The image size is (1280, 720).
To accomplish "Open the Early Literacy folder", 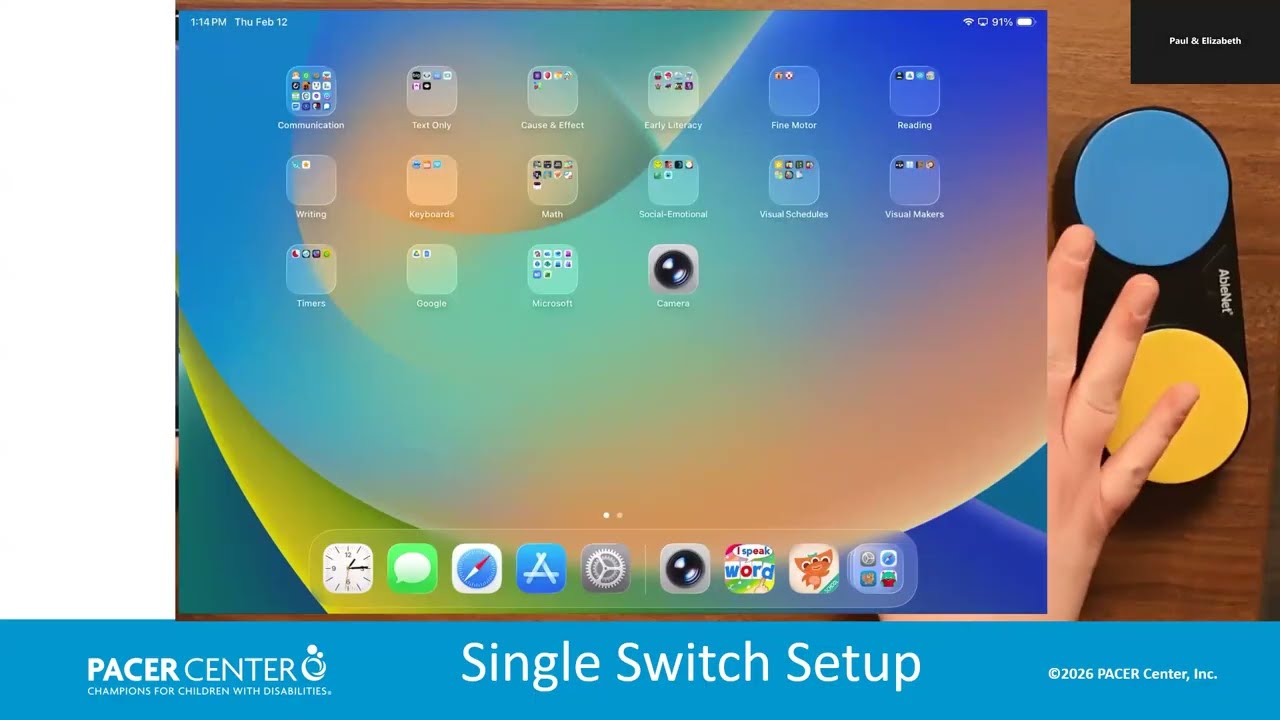I will click(x=673, y=91).
